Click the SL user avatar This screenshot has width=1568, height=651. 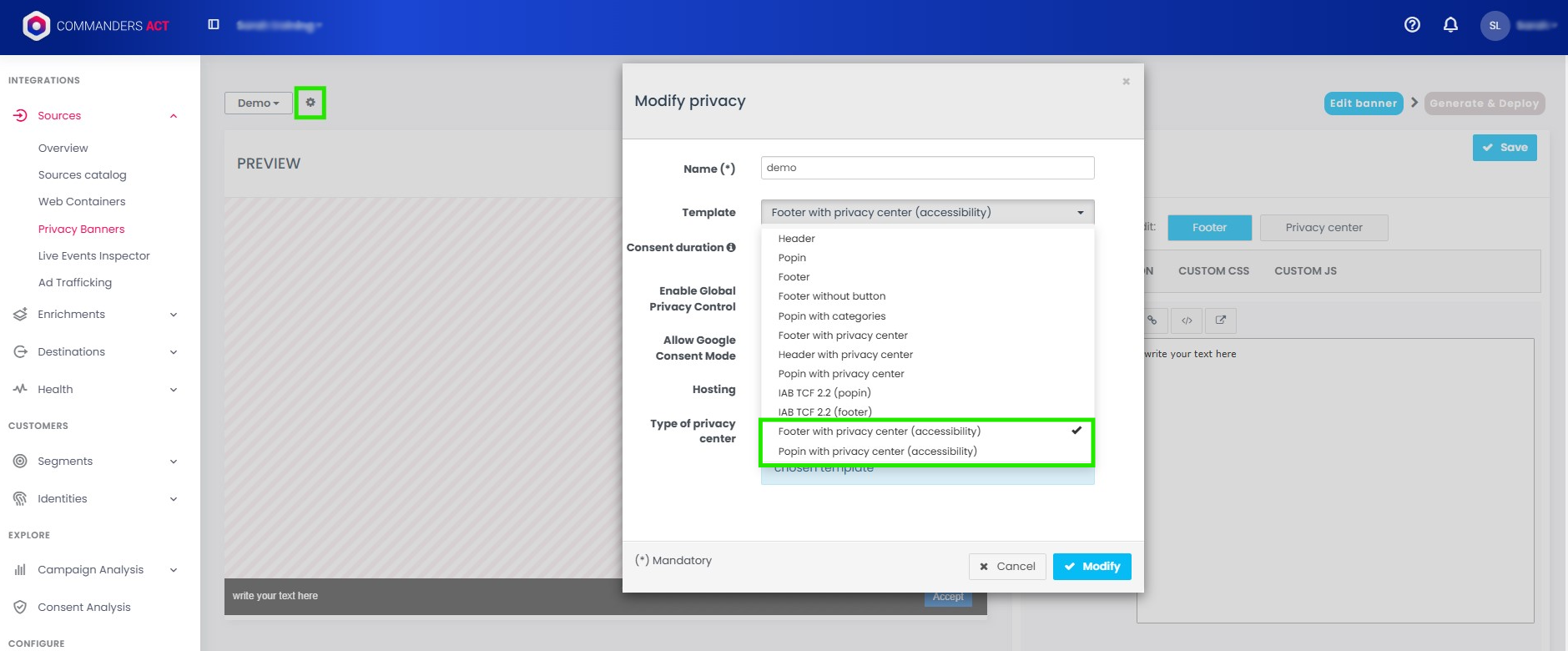pyautogui.click(x=1495, y=26)
